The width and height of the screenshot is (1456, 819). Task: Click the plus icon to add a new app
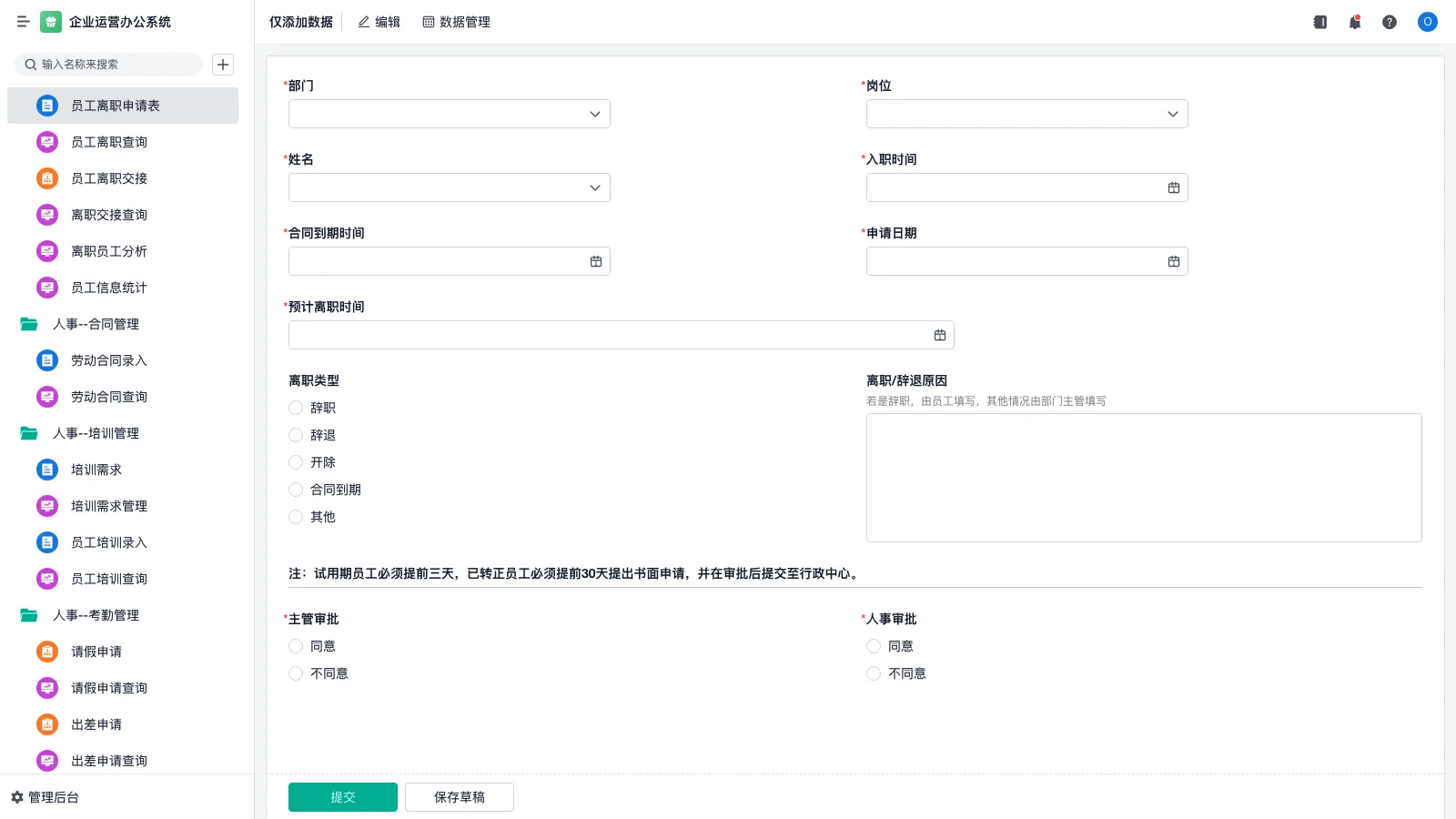(x=223, y=65)
